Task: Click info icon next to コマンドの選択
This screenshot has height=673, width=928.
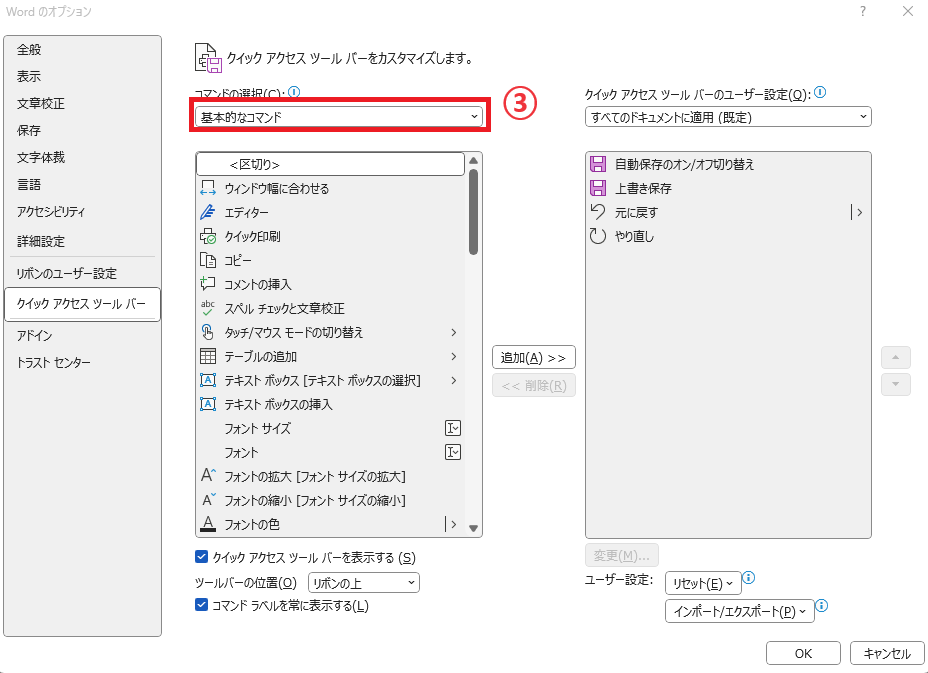Action: coord(294,92)
